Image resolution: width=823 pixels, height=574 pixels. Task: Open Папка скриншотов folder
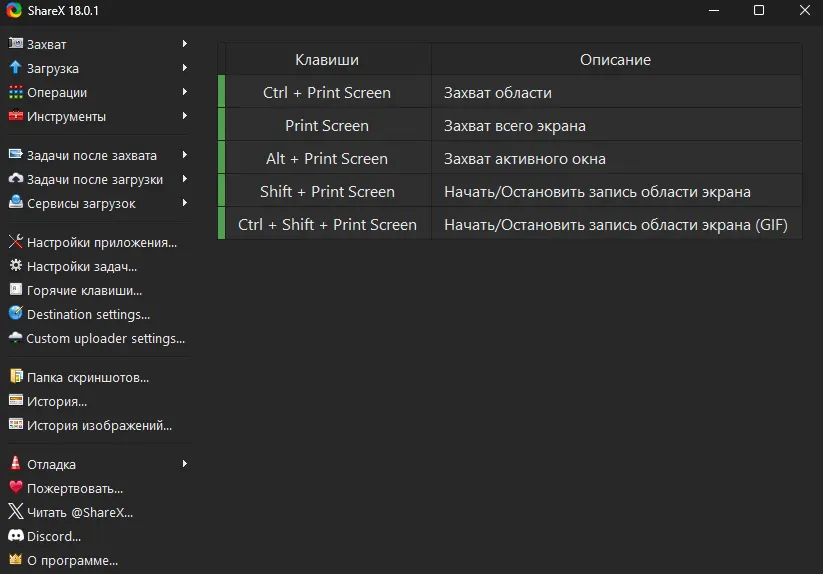(x=87, y=377)
